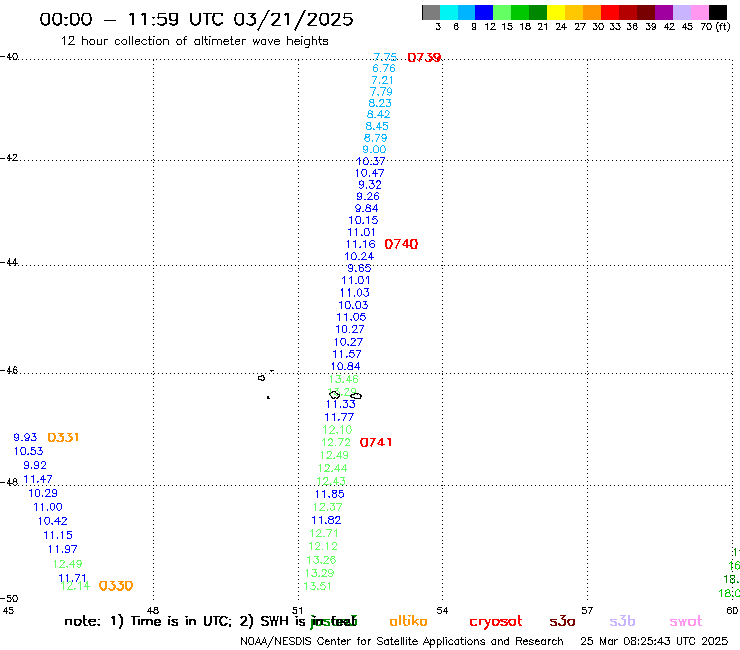Click the wave height value 13.51

tap(318, 586)
